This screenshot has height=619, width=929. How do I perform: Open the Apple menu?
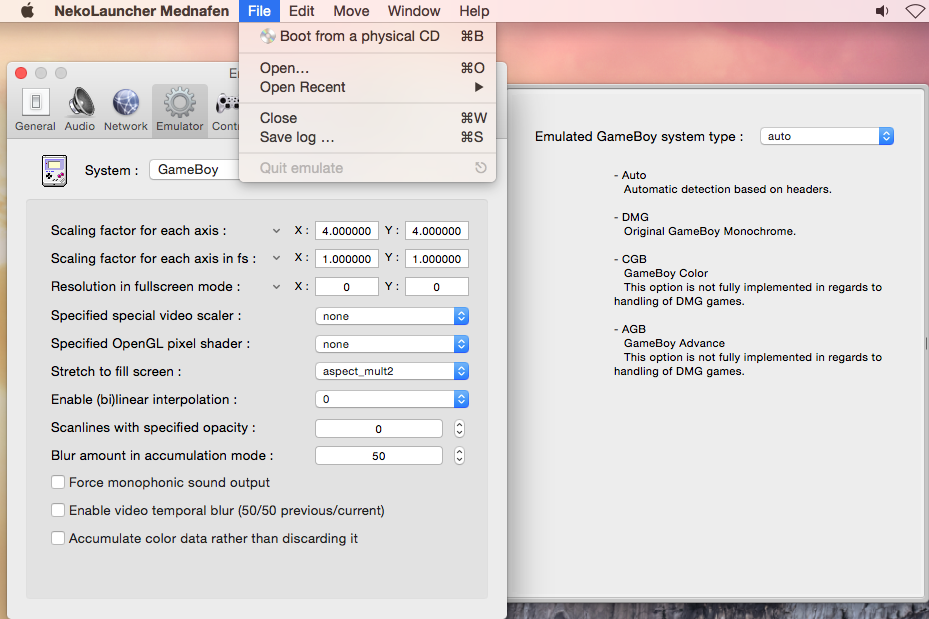click(x=27, y=11)
